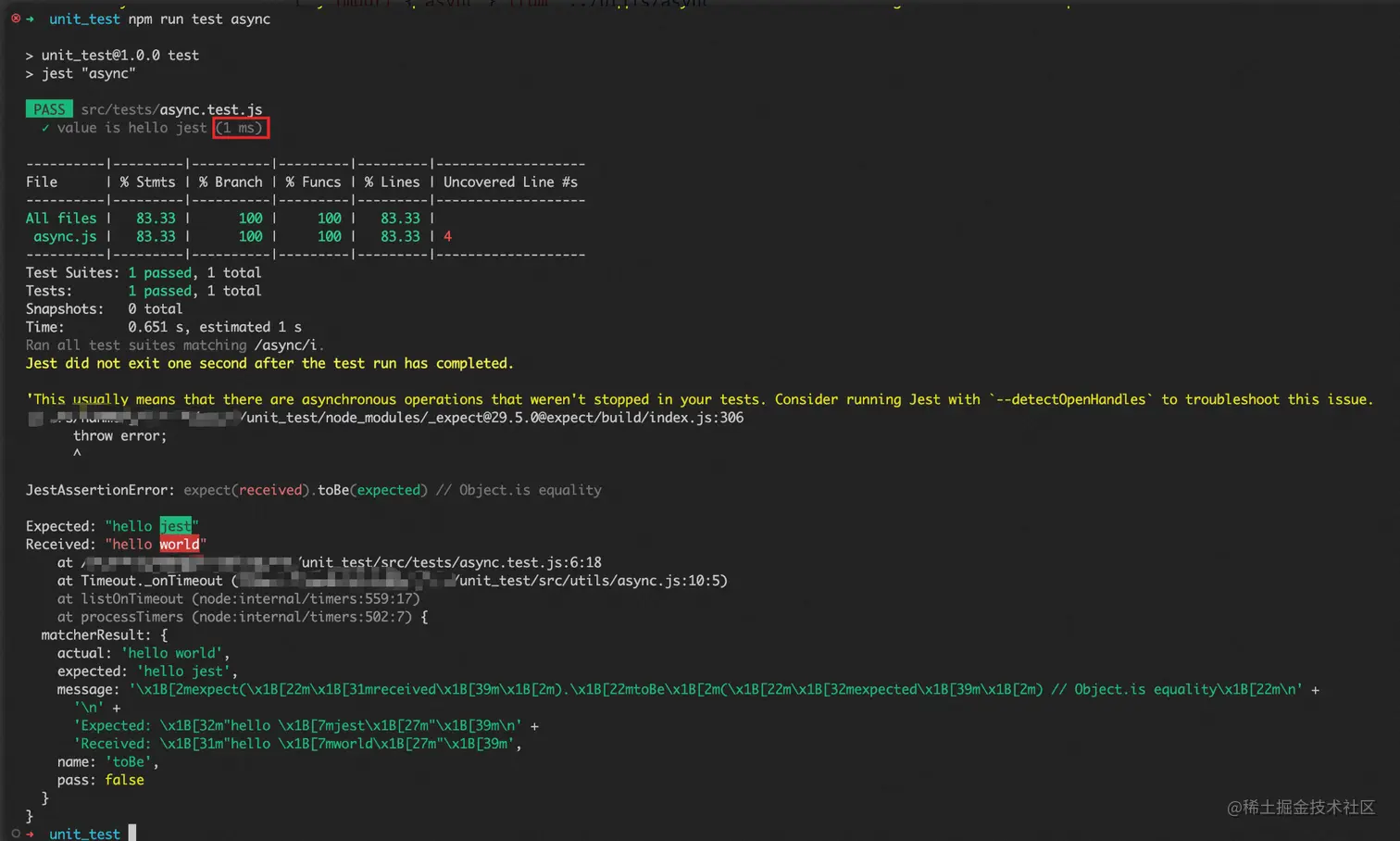
Task: Click the "'Expected: \x1B[32m" escaped string line
Action: 306,725
